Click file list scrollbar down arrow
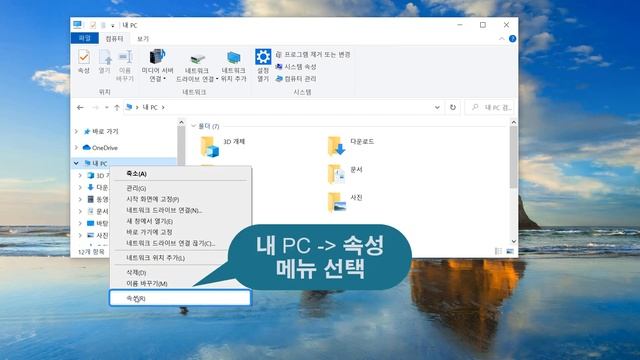Screen dimensions: 640x360 513,242
